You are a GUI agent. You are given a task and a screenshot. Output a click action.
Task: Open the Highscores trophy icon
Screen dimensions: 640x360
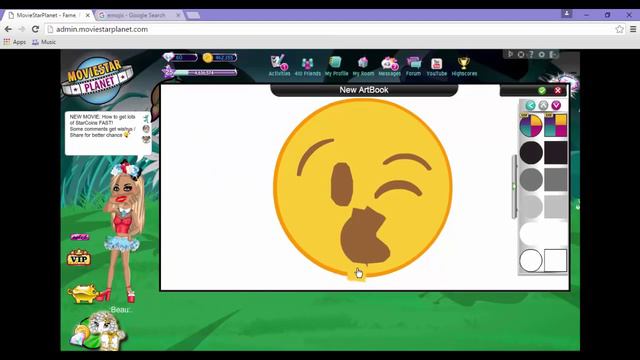click(x=464, y=66)
